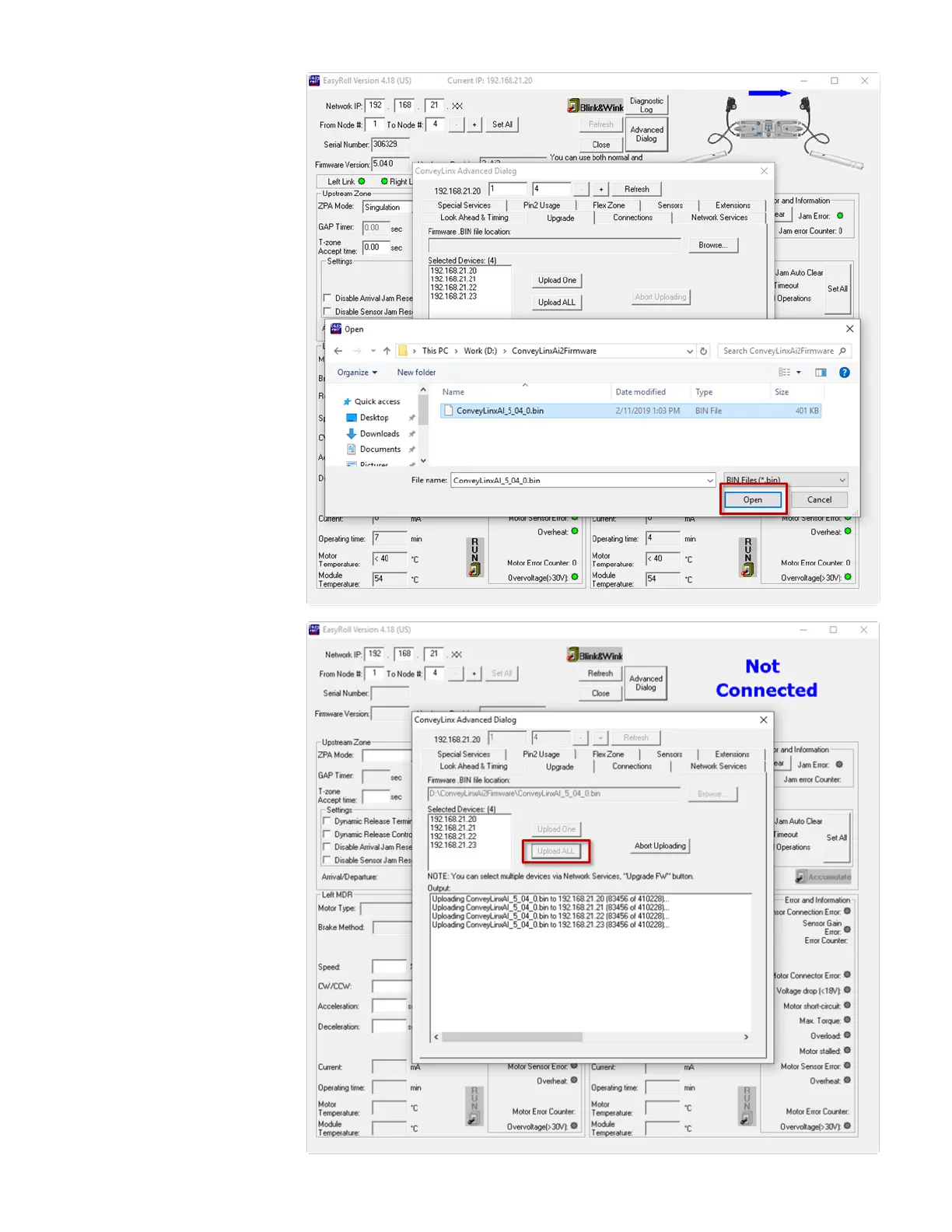Refresh the ConveyLinxAi2Firmware folder listing
The image size is (952, 1232).
coord(704,351)
